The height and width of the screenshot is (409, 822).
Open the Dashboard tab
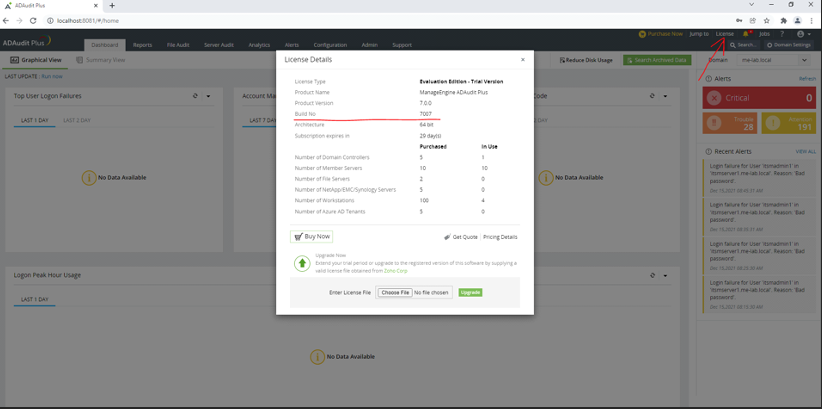coord(105,45)
